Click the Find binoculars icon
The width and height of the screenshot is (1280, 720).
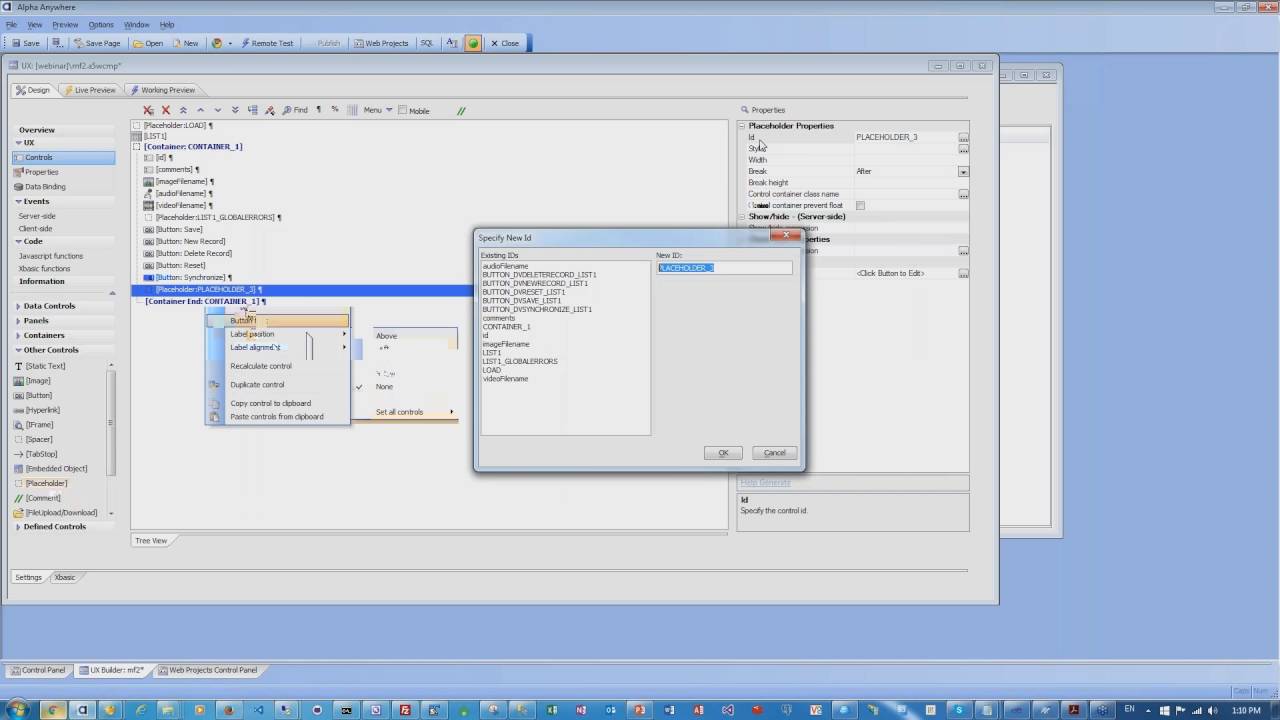point(287,110)
